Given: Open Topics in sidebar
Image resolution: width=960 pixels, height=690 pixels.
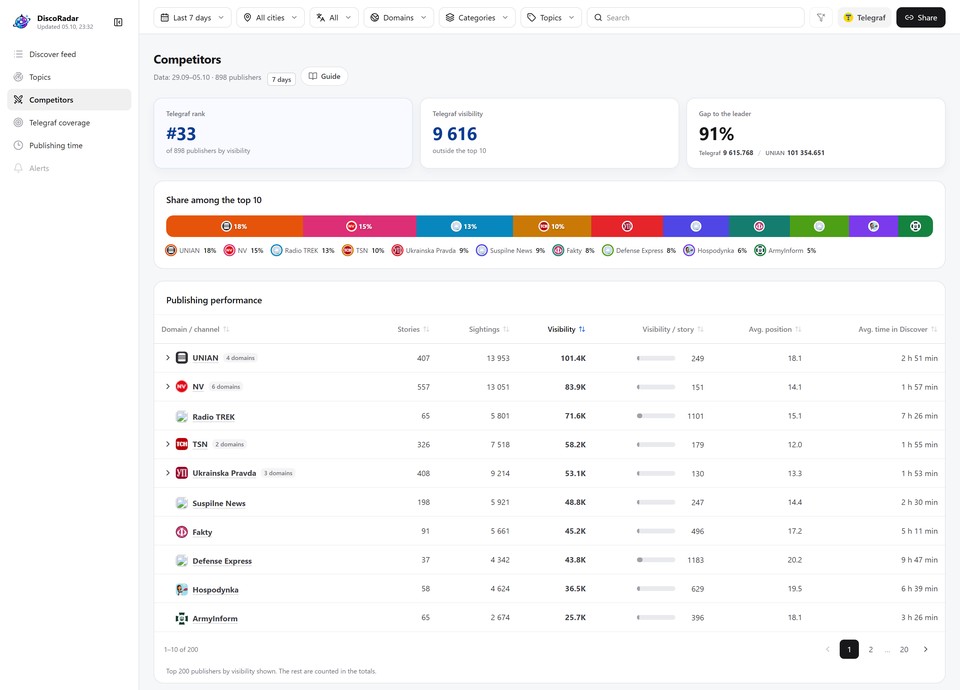Looking at the screenshot, I should pos(69,77).
